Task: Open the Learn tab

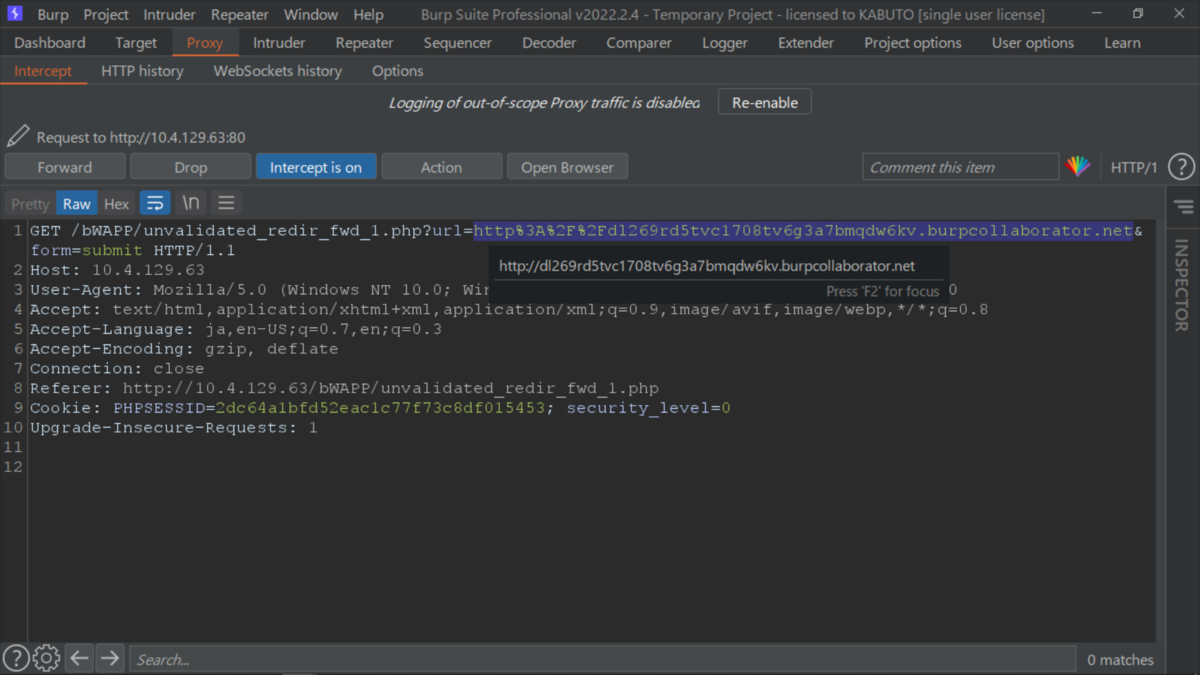Action: pyautogui.click(x=1122, y=43)
